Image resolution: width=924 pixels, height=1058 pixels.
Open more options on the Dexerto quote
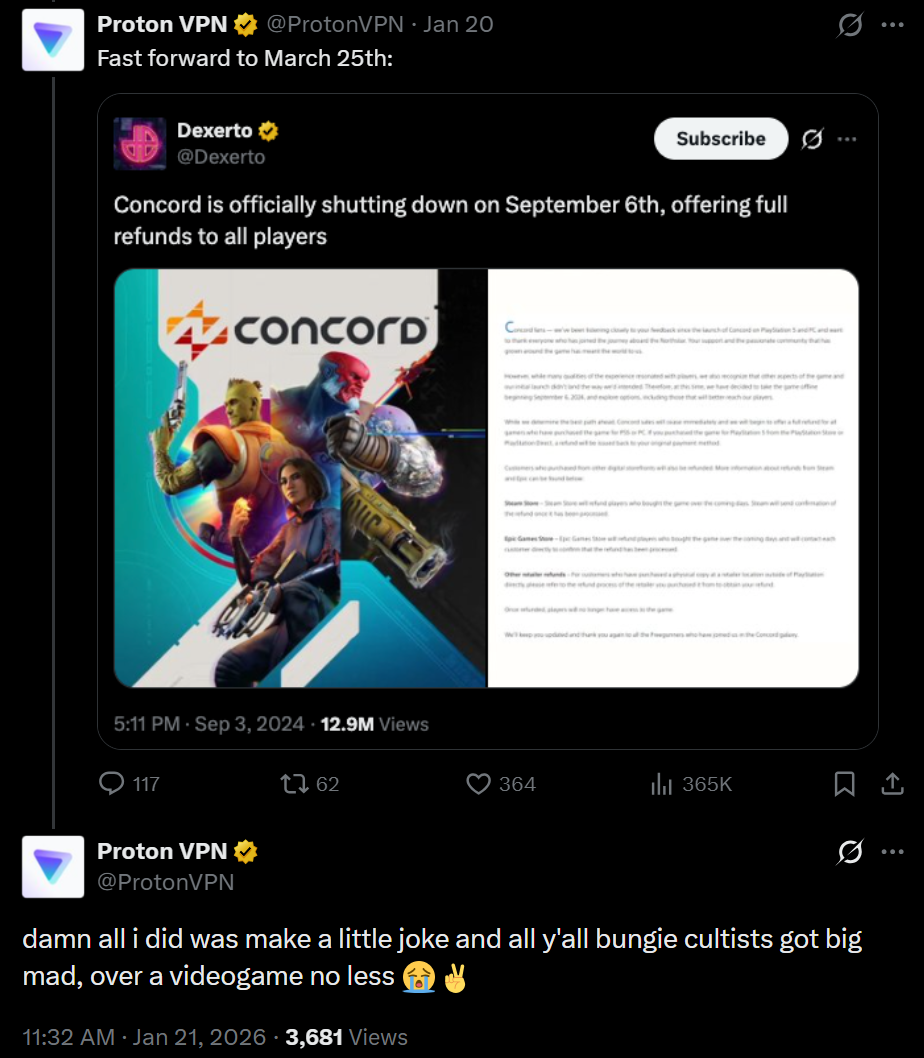847,139
